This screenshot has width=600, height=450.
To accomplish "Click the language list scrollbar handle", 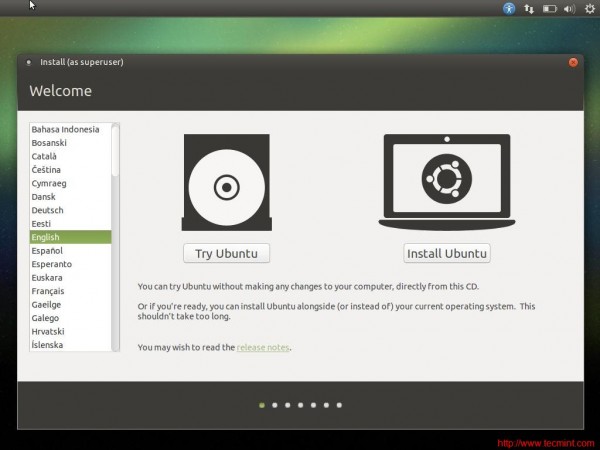I will 115,150.
